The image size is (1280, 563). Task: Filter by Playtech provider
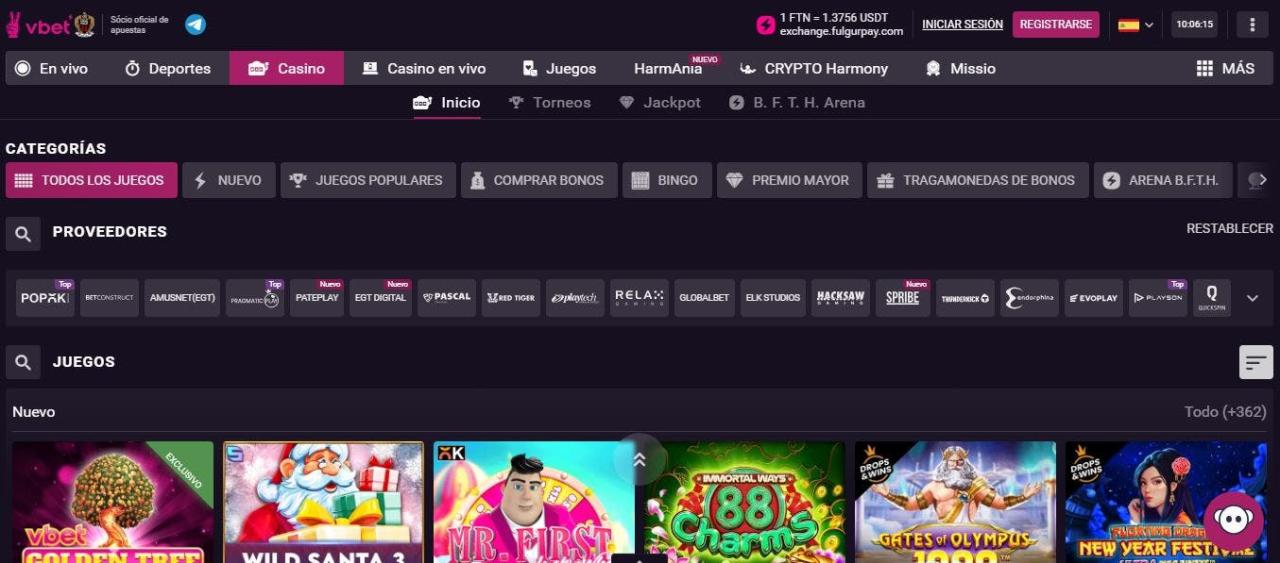click(575, 298)
